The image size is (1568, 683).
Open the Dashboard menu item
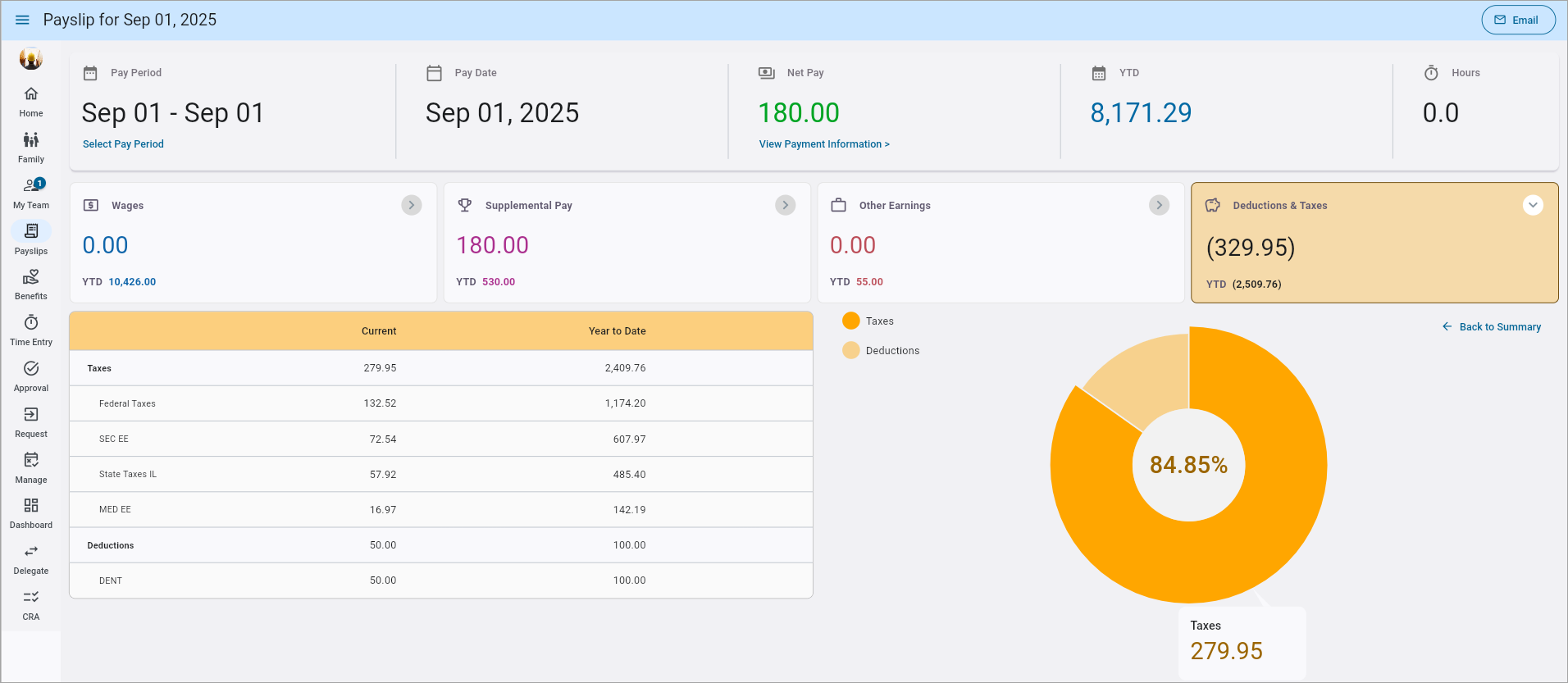[x=31, y=513]
